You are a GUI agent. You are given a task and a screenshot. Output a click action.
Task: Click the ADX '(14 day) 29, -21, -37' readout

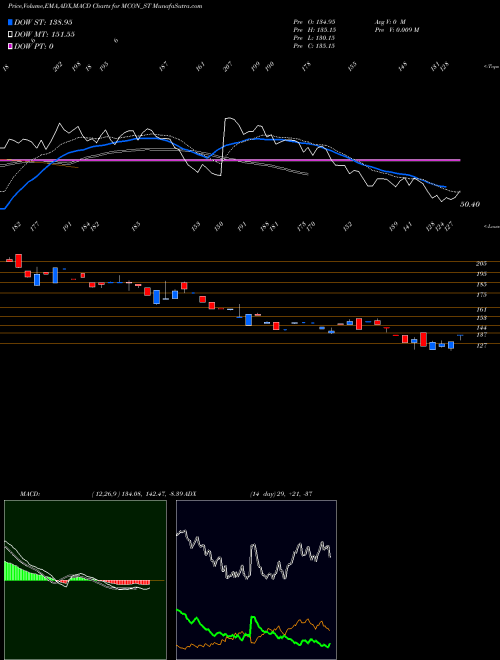(x=281, y=493)
